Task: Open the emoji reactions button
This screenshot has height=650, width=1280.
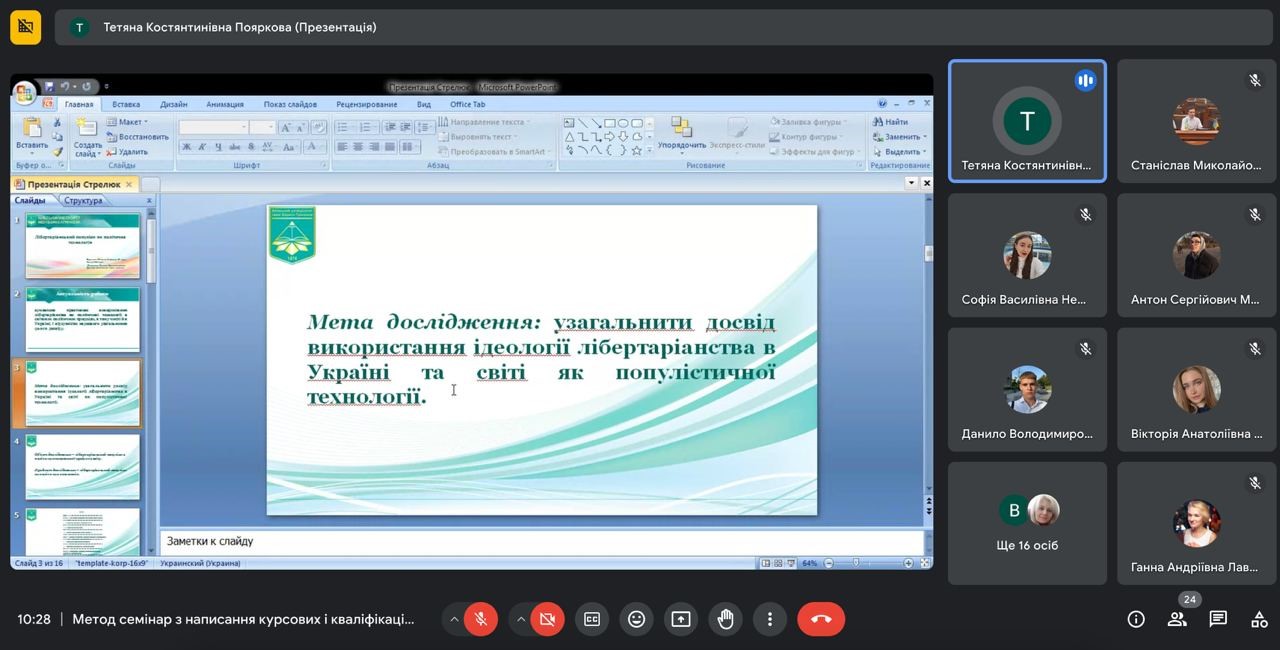Action: pyautogui.click(x=636, y=619)
